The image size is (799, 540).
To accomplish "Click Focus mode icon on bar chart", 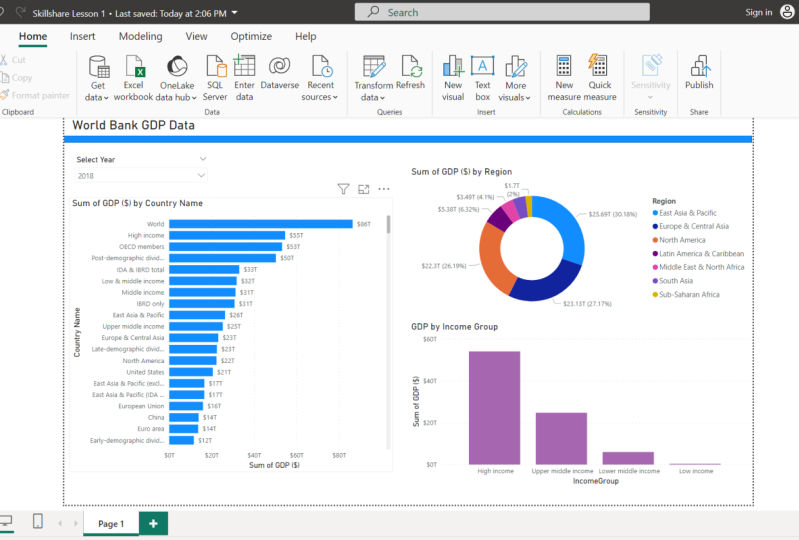I will (363, 189).
